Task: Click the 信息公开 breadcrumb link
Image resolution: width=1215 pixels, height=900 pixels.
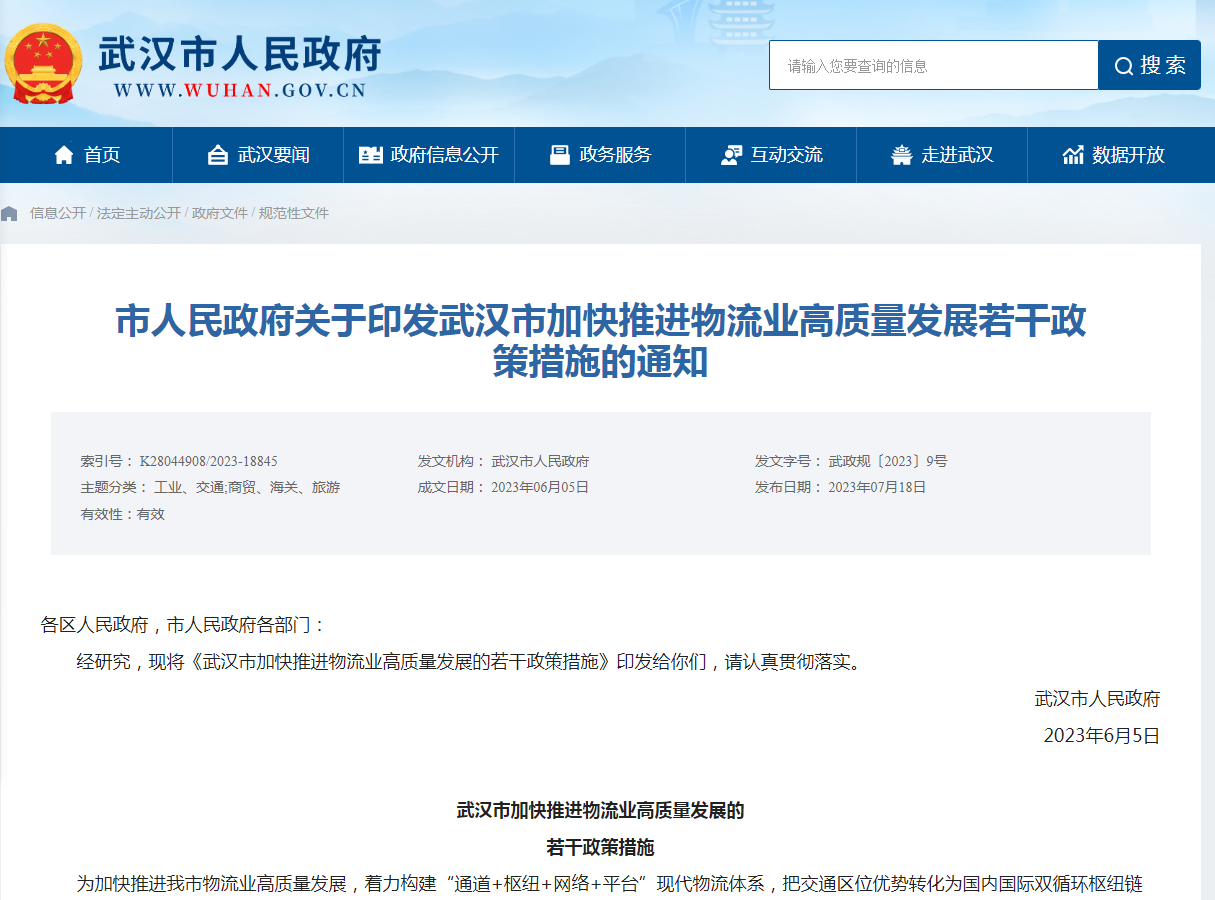Action: [58, 213]
